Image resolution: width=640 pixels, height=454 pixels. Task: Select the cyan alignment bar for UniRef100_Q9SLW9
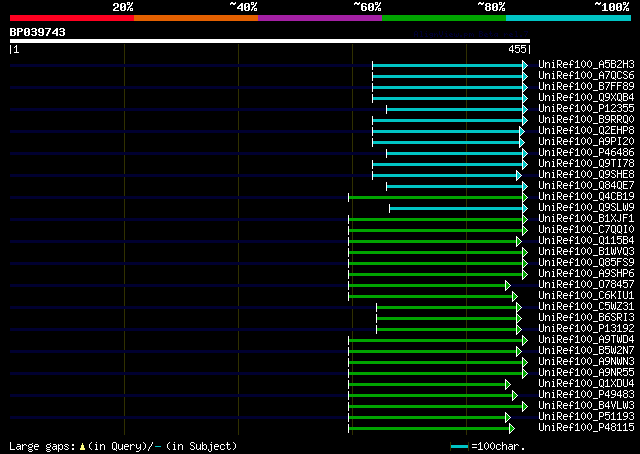point(456,209)
